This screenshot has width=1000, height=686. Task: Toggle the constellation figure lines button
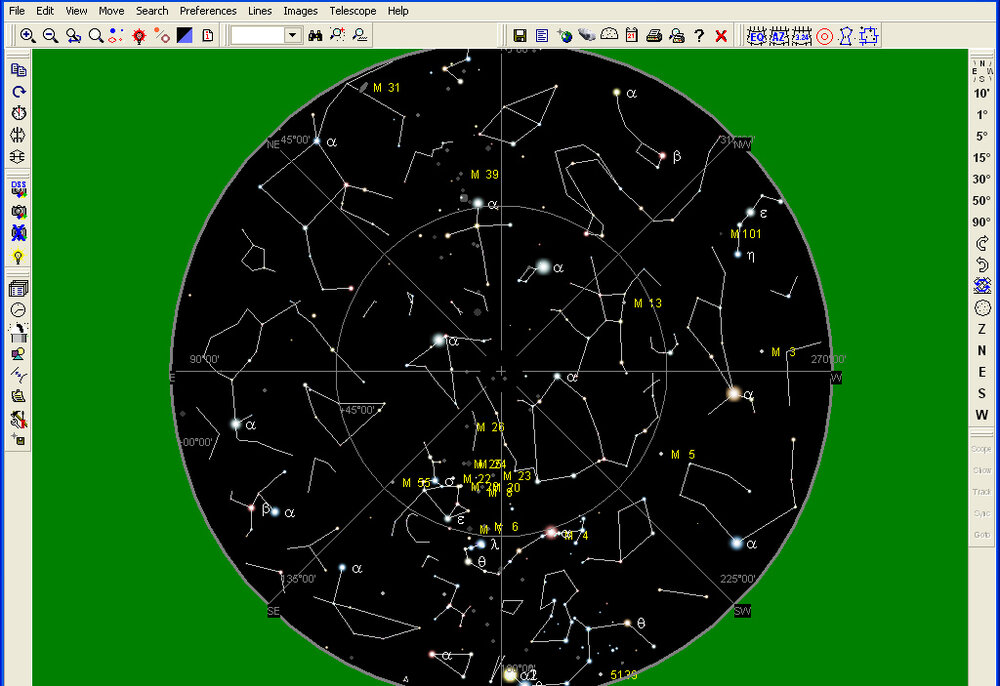(x=847, y=35)
